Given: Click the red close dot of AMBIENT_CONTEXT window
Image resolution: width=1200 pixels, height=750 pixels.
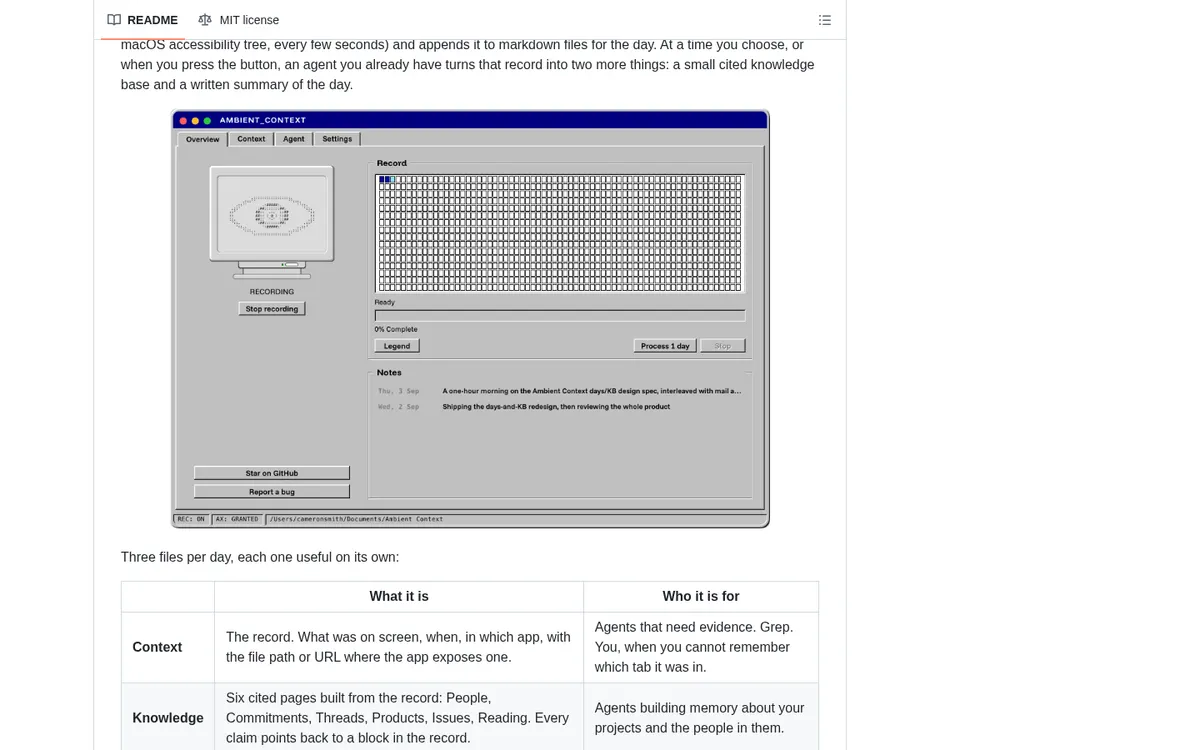Looking at the screenshot, I should click(183, 120).
